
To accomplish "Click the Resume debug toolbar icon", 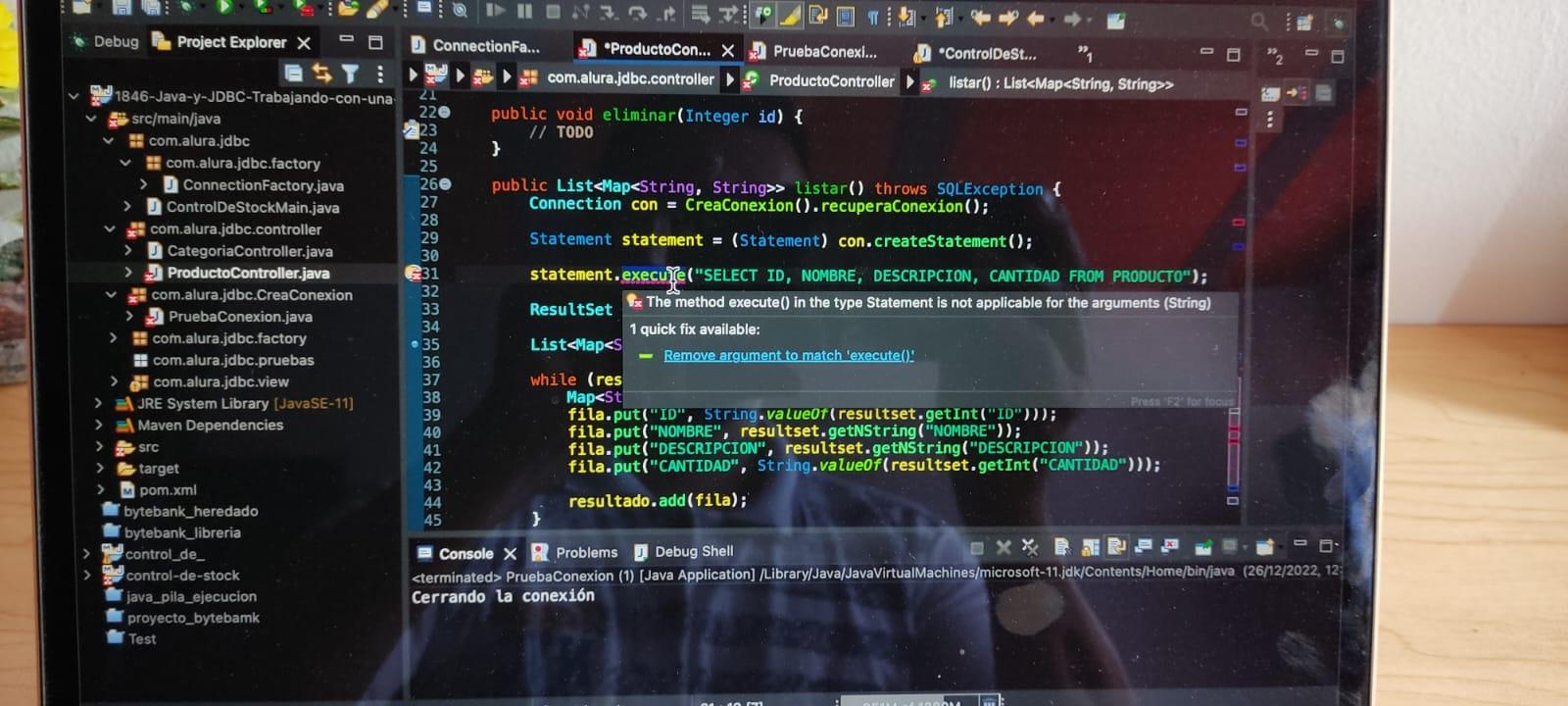I will 496,11.
